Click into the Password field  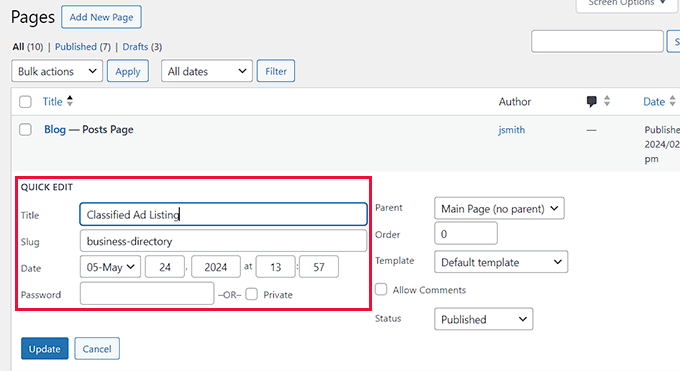(x=147, y=294)
